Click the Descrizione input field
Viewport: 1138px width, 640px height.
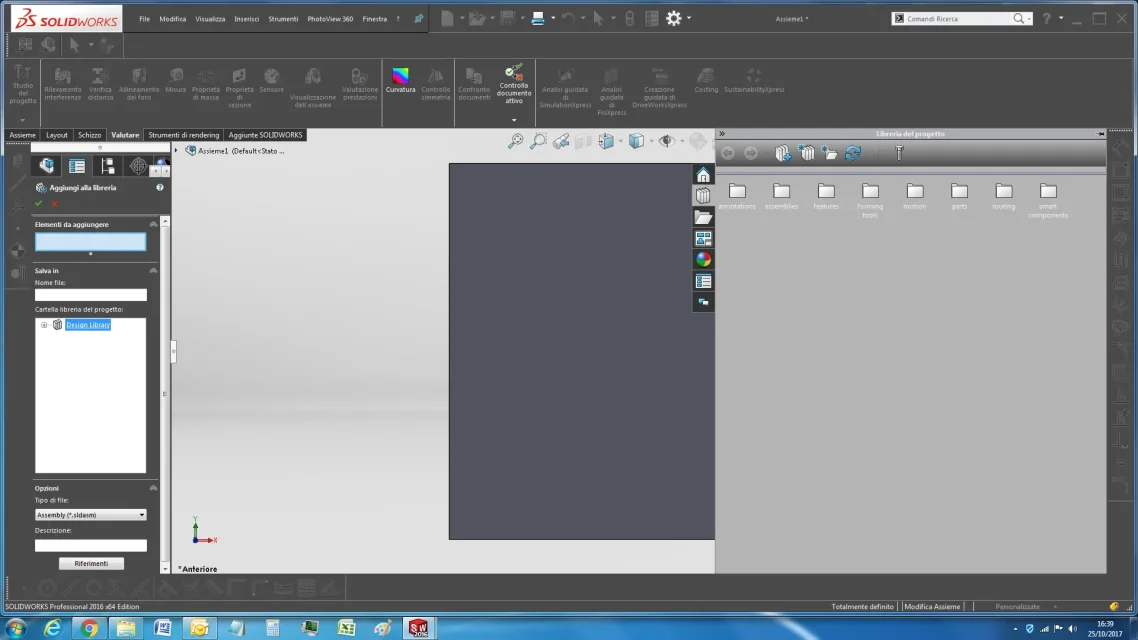coord(91,546)
